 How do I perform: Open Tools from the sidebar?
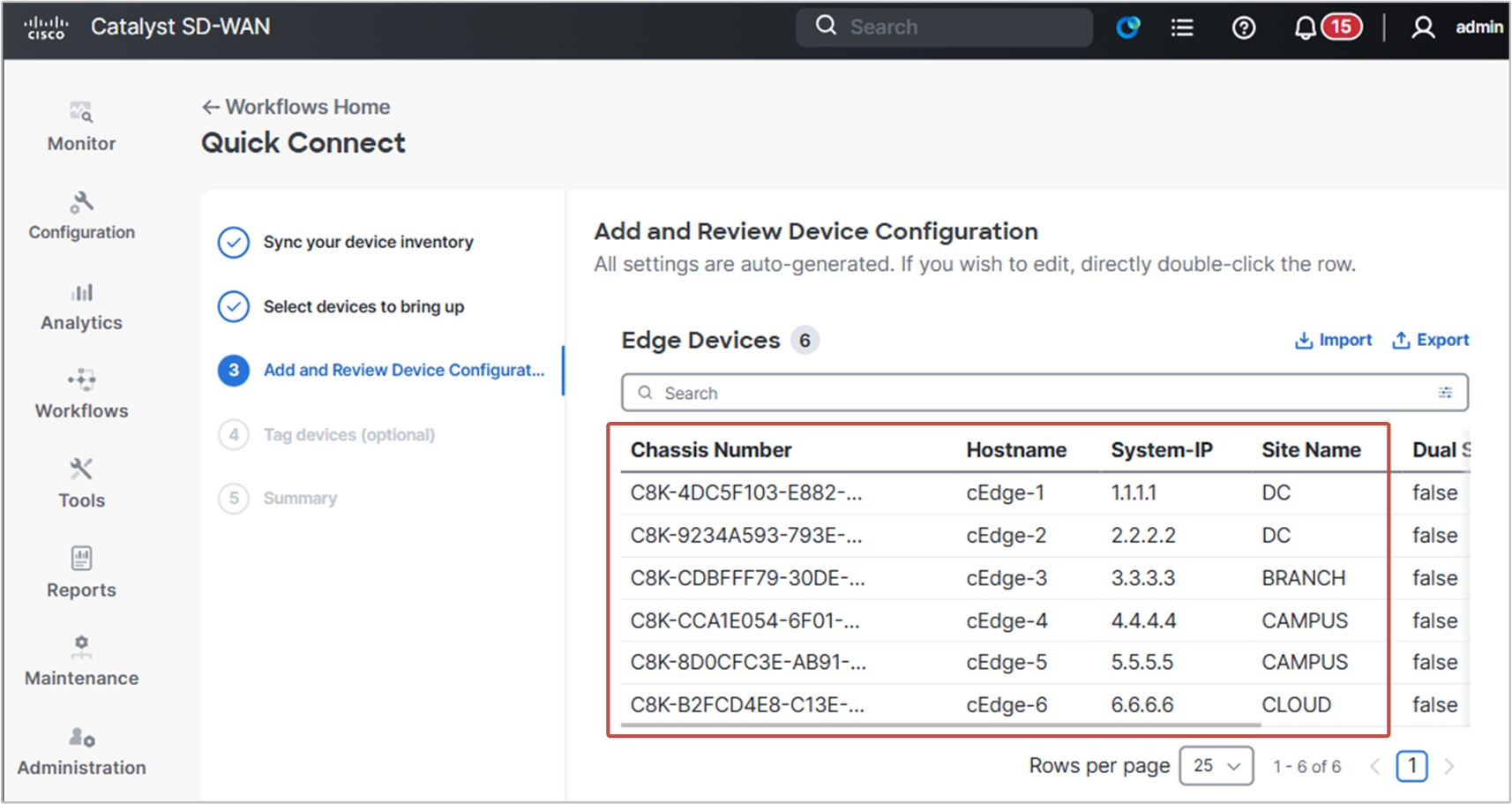coord(81,483)
